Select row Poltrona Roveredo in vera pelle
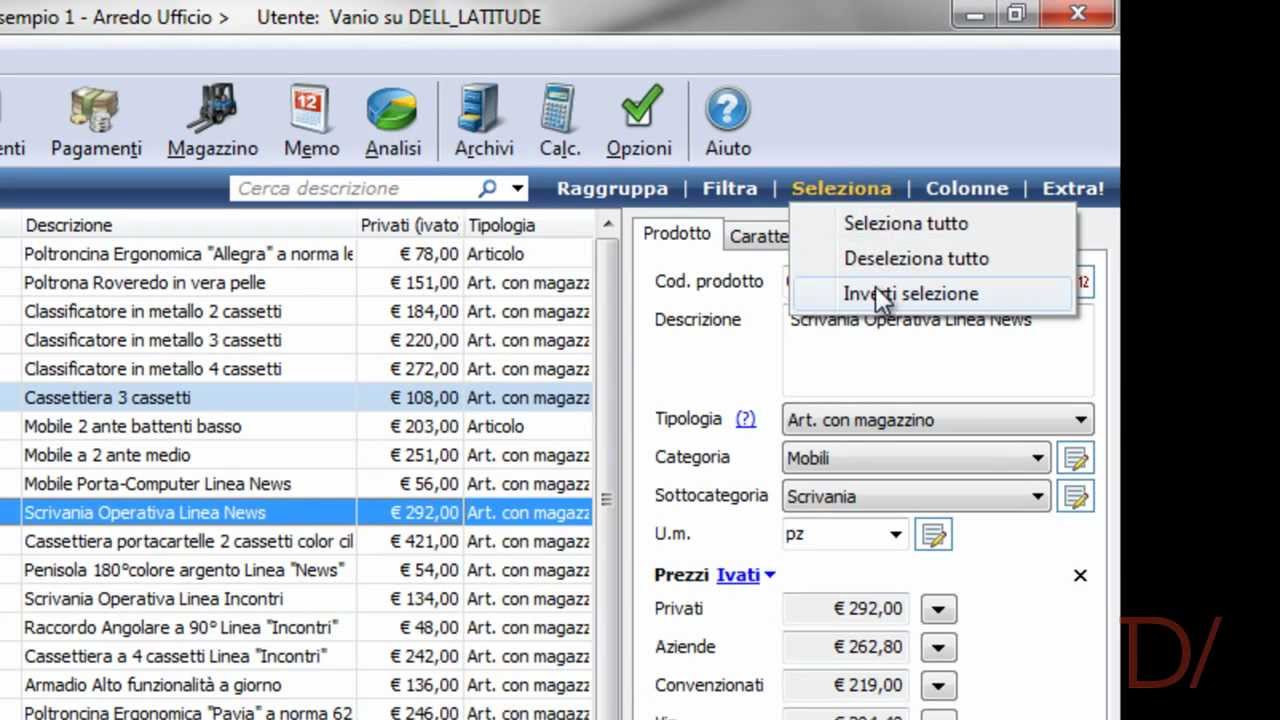The height and width of the screenshot is (720, 1280). [296, 283]
